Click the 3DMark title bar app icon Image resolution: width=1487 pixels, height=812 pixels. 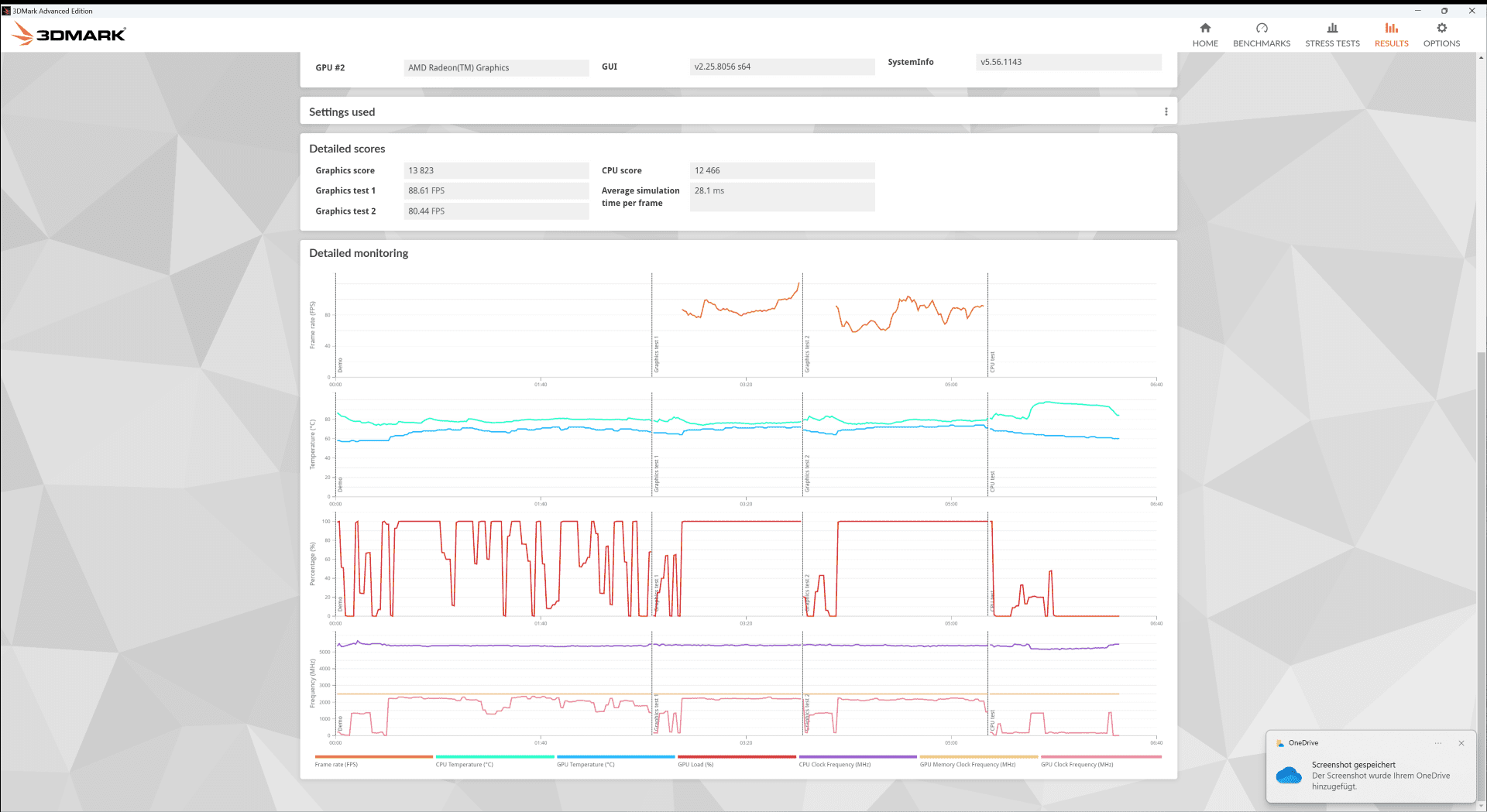pos(6,11)
